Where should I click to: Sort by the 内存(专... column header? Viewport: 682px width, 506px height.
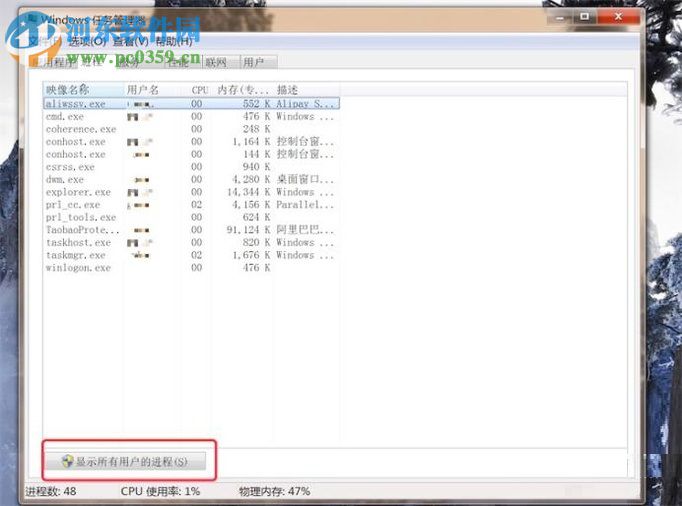243,90
